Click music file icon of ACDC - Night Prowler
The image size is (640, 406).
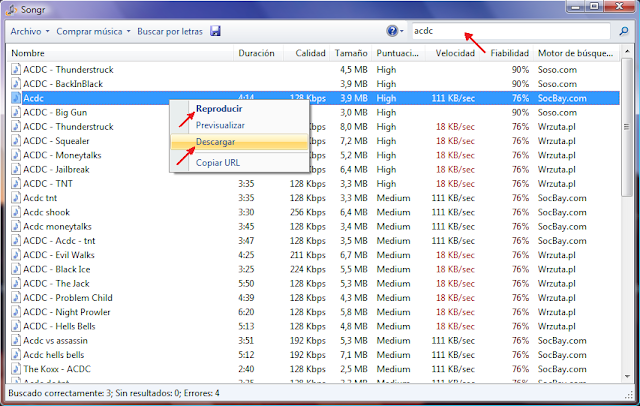pos(16,312)
